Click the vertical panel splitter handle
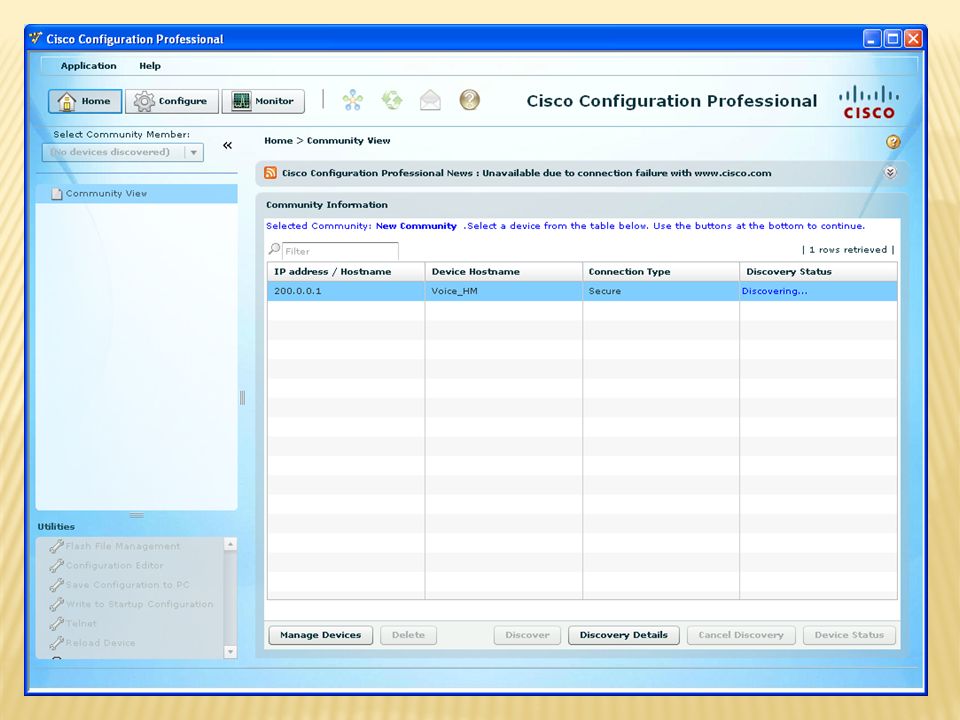960x720 pixels. coord(242,398)
